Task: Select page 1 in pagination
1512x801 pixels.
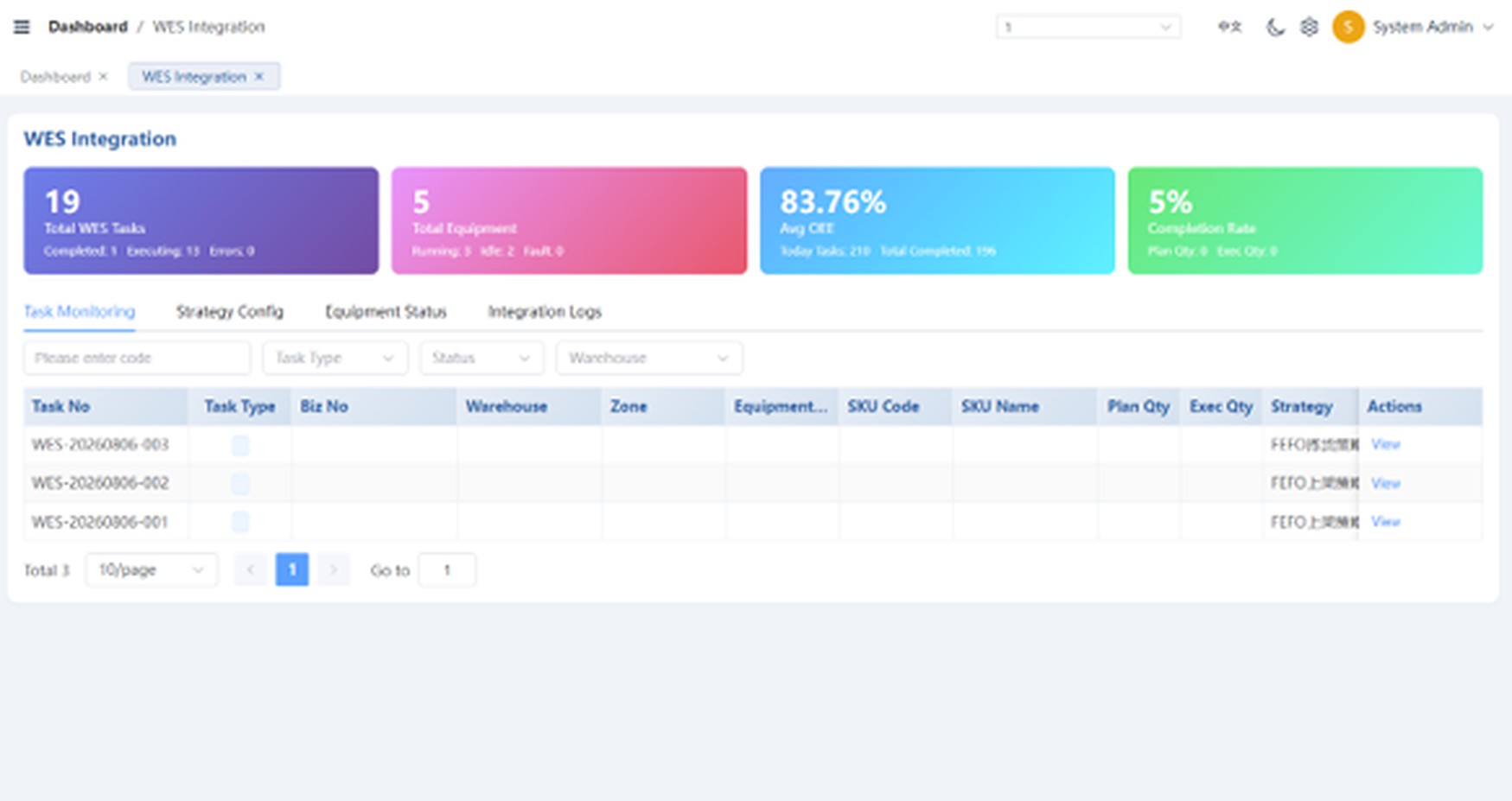Action: tap(292, 569)
